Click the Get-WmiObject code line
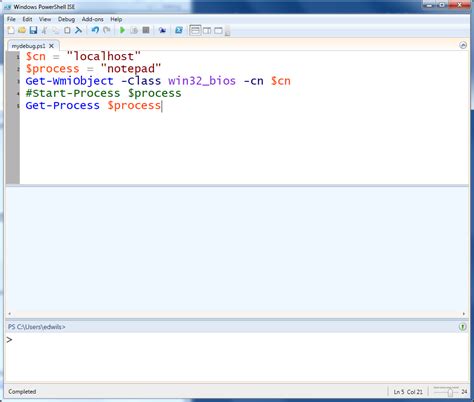474x402 pixels. pos(158,81)
